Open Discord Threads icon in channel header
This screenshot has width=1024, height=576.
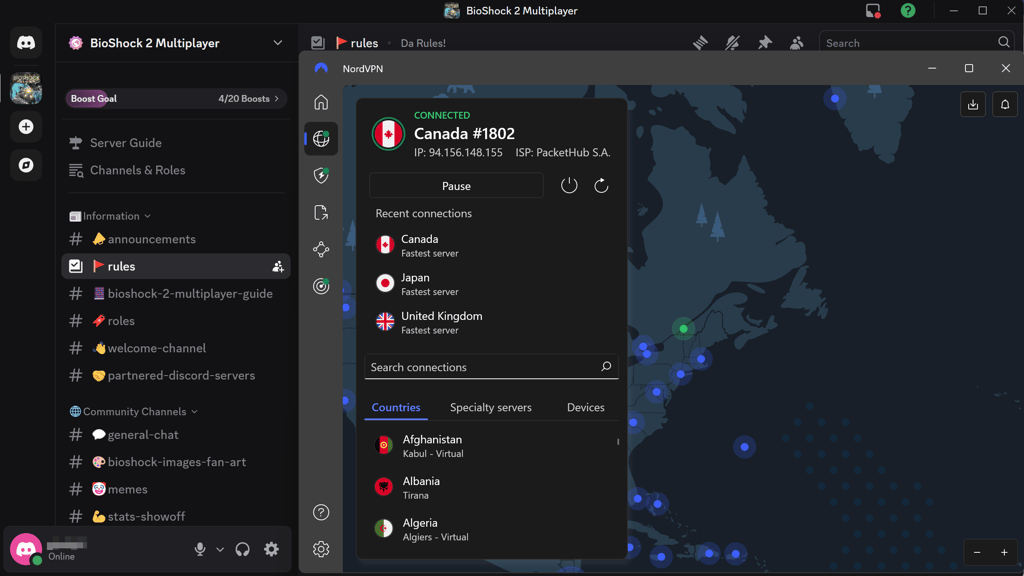(700, 43)
